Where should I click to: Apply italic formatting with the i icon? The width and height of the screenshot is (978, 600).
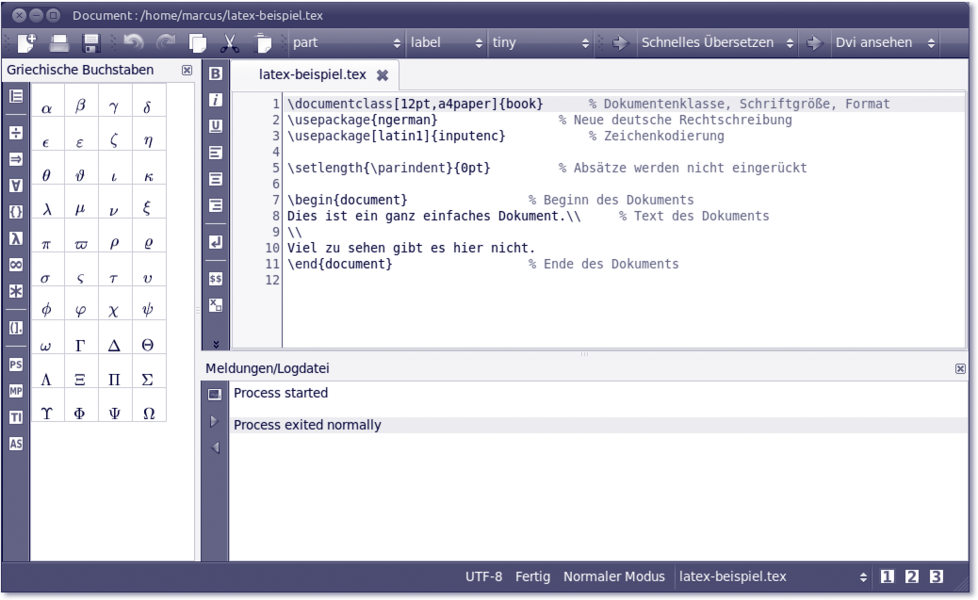215,100
